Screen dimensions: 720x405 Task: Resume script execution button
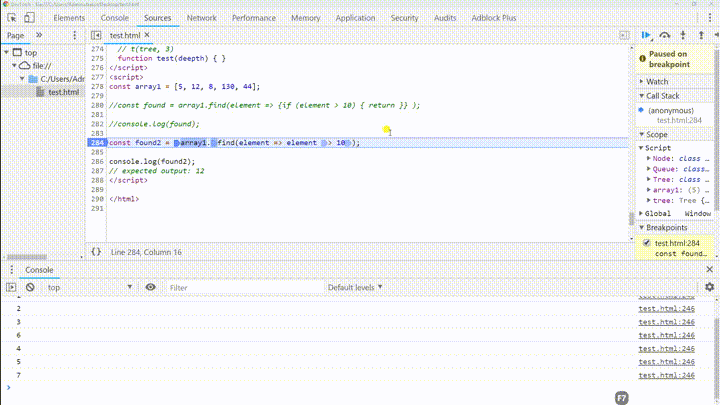point(647,35)
